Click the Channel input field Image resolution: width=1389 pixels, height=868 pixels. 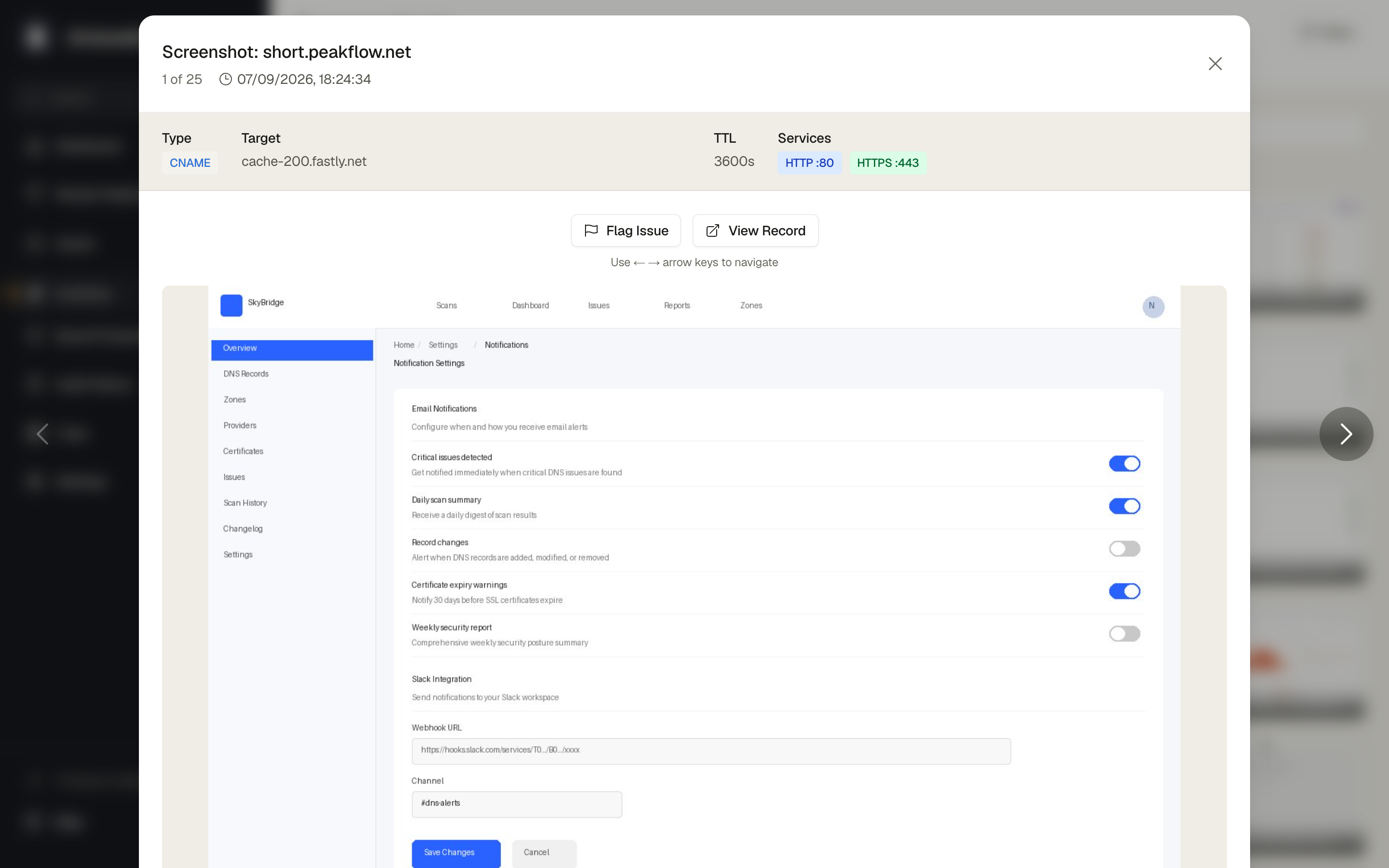tap(517, 804)
